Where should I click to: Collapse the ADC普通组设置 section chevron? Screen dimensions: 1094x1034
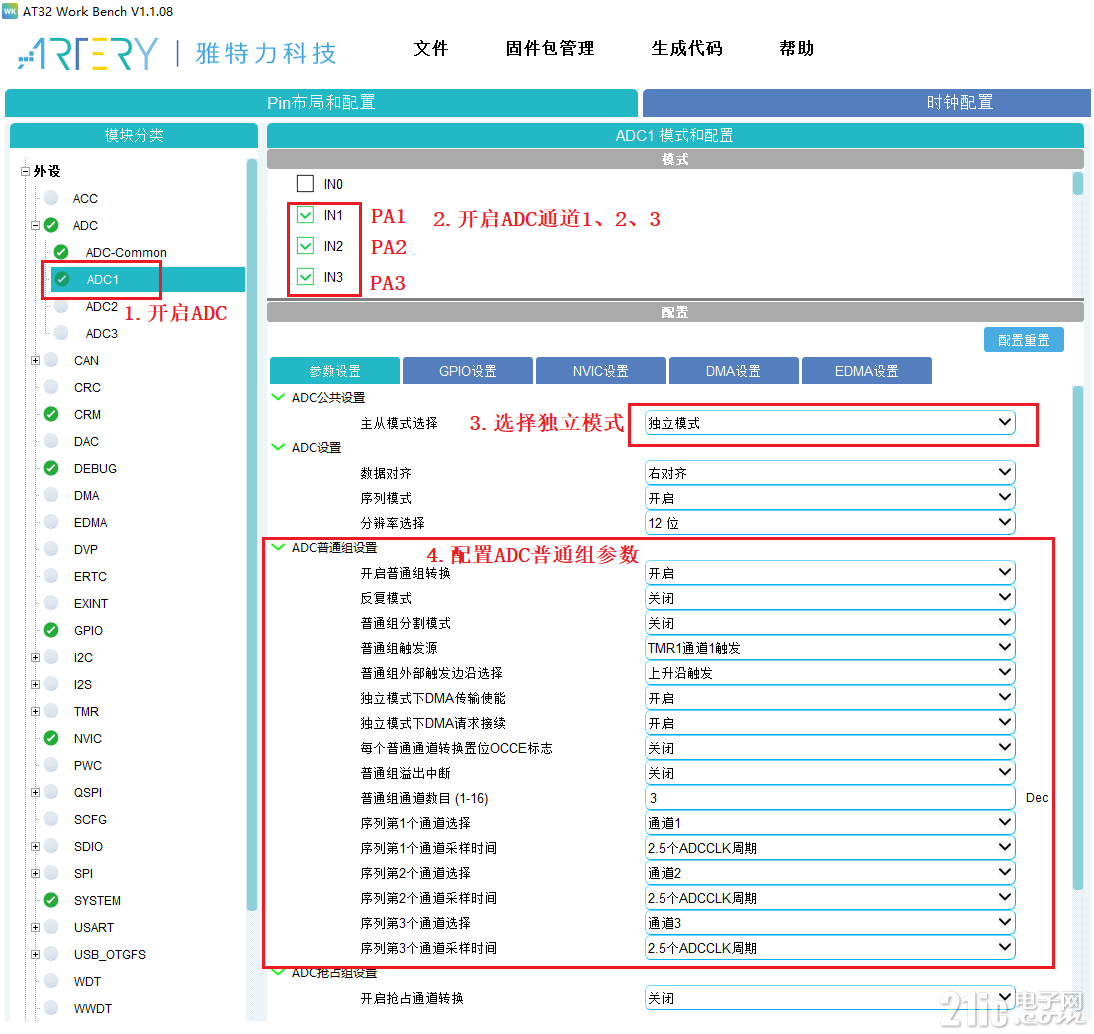point(278,547)
